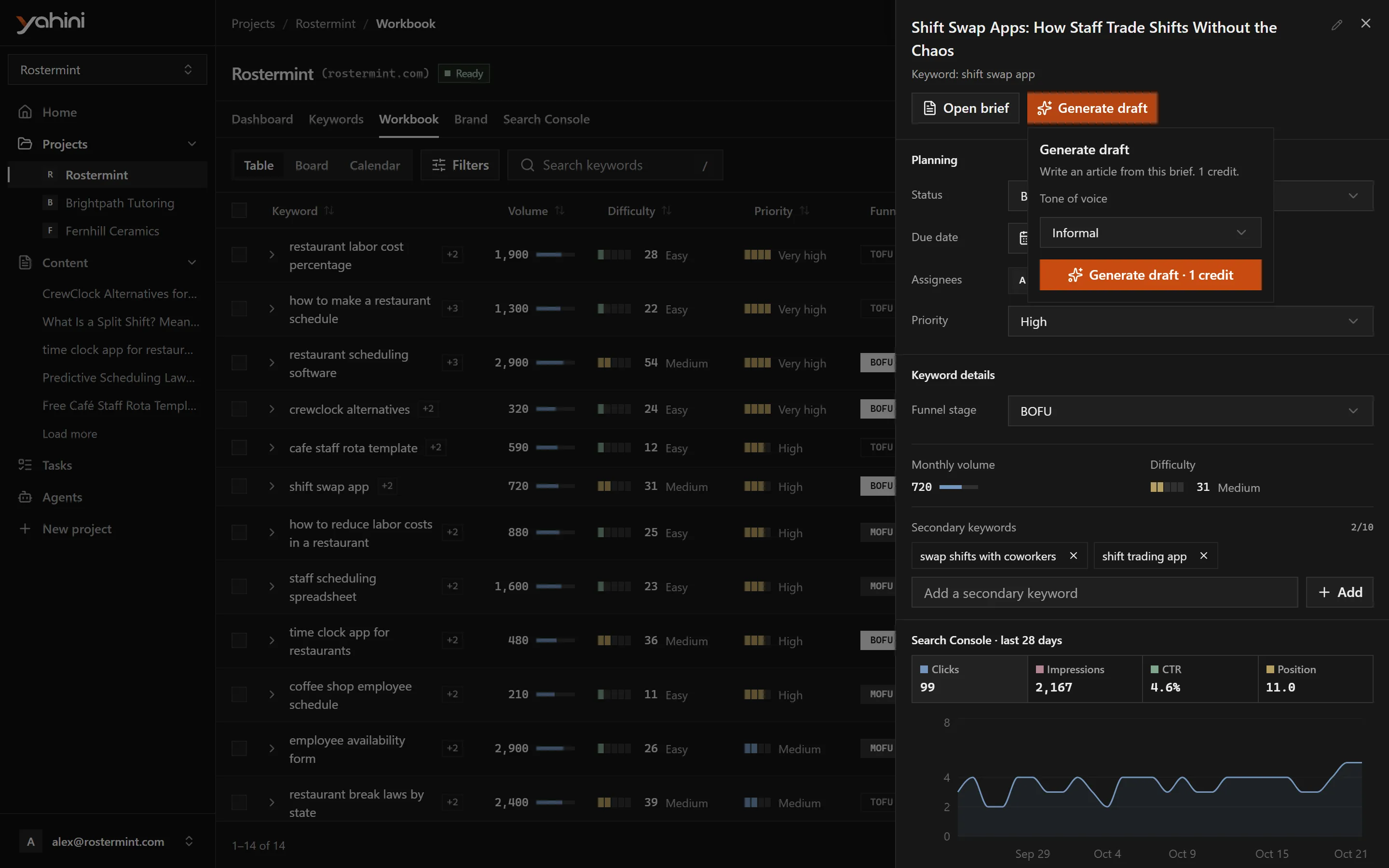
Task: Click the Content document icon
Action: [25, 262]
